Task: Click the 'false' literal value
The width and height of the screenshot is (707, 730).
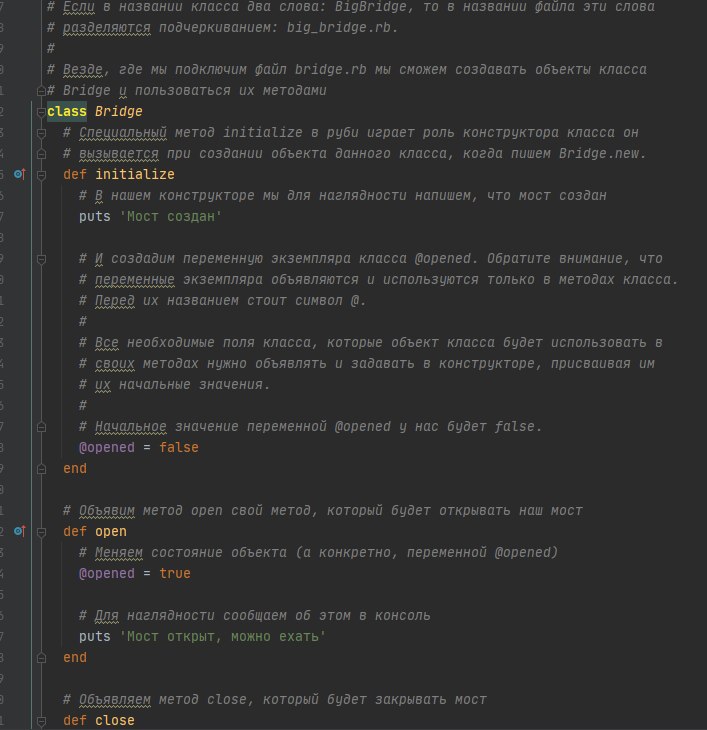Action: point(179,447)
